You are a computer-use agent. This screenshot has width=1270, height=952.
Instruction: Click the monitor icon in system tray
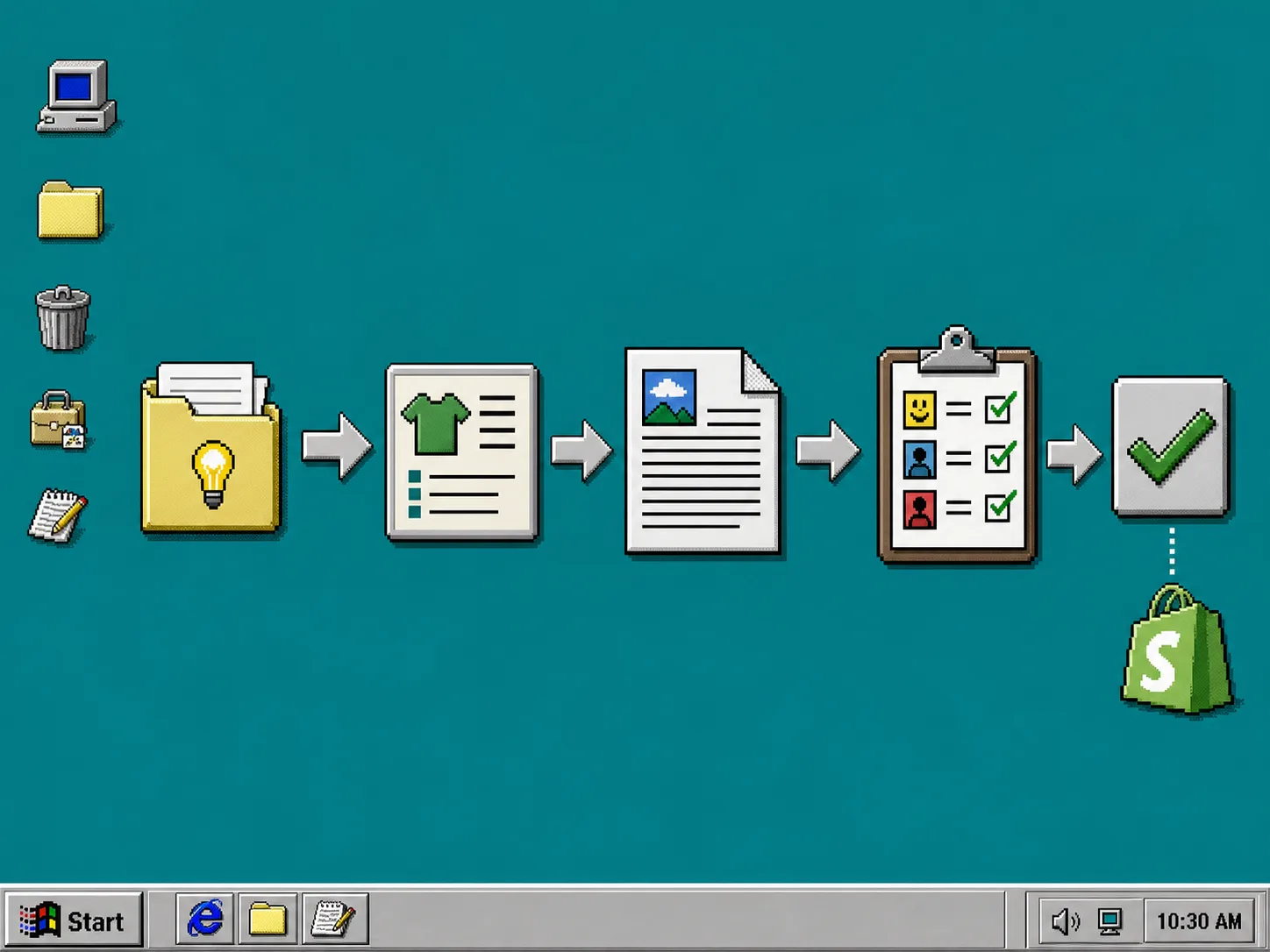(x=1110, y=921)
